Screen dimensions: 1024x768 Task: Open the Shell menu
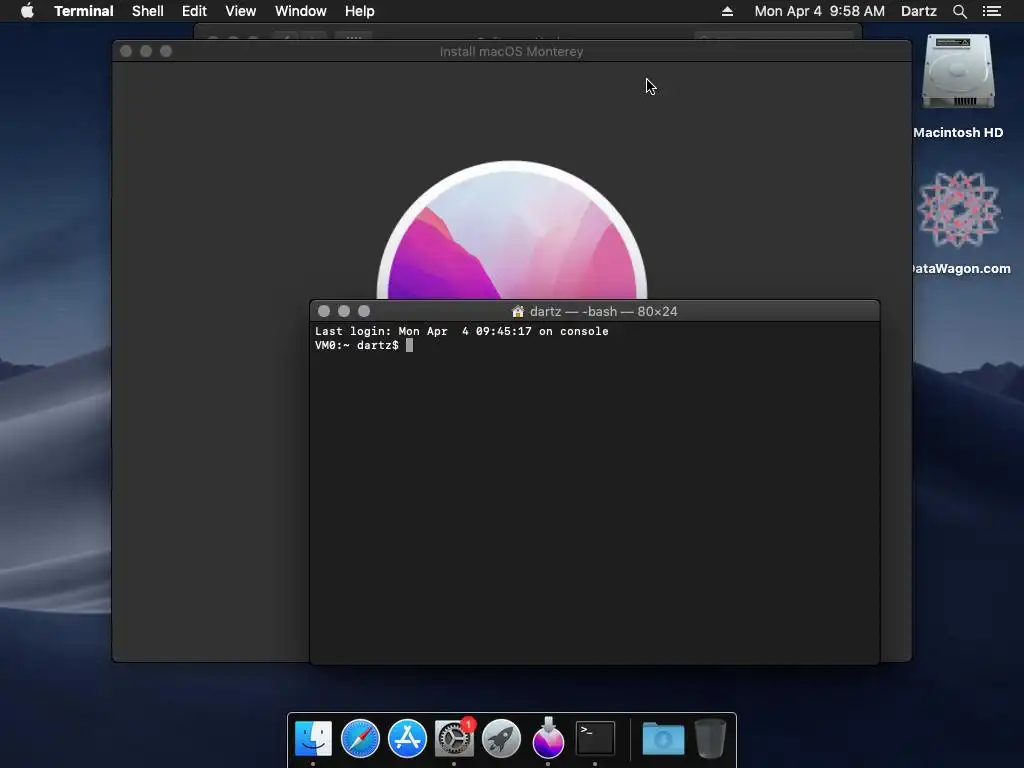pos(148,11)
